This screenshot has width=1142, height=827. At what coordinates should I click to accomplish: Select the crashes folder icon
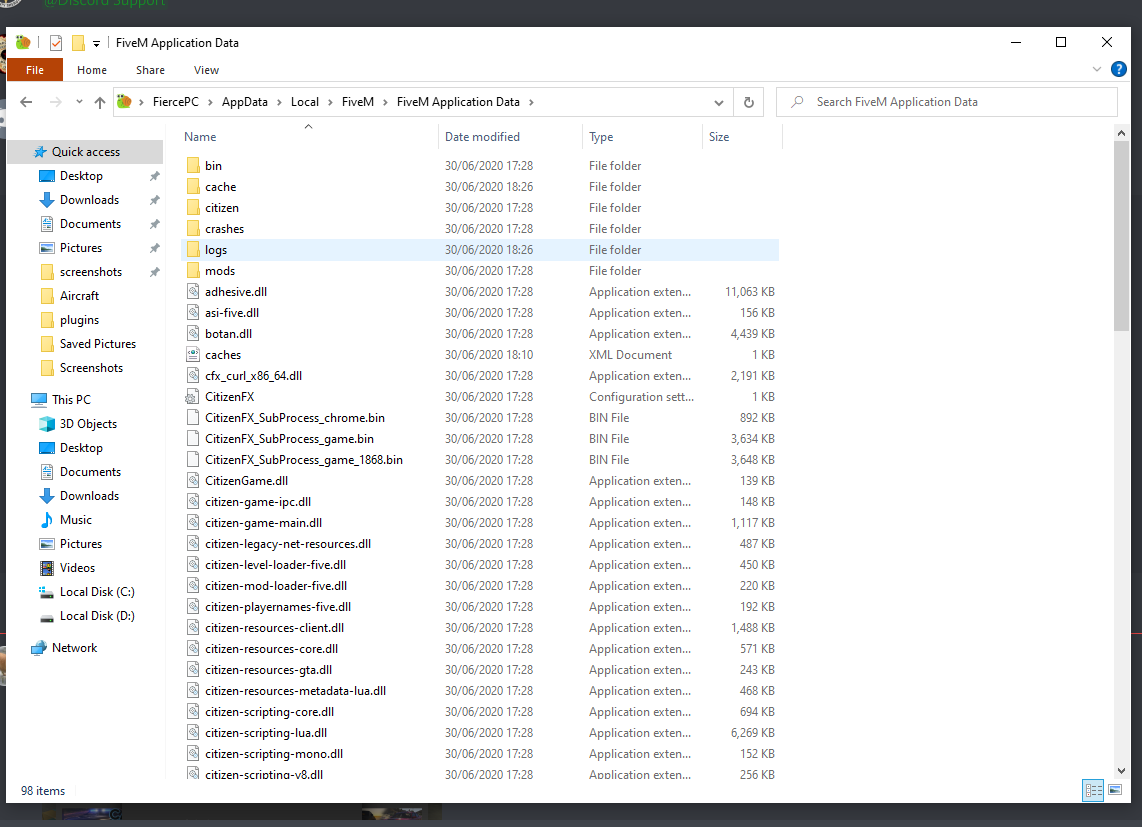click(x=193, y=229)
